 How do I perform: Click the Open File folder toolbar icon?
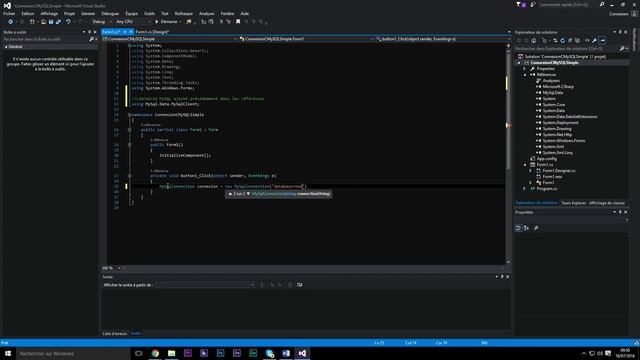point(43,22)
